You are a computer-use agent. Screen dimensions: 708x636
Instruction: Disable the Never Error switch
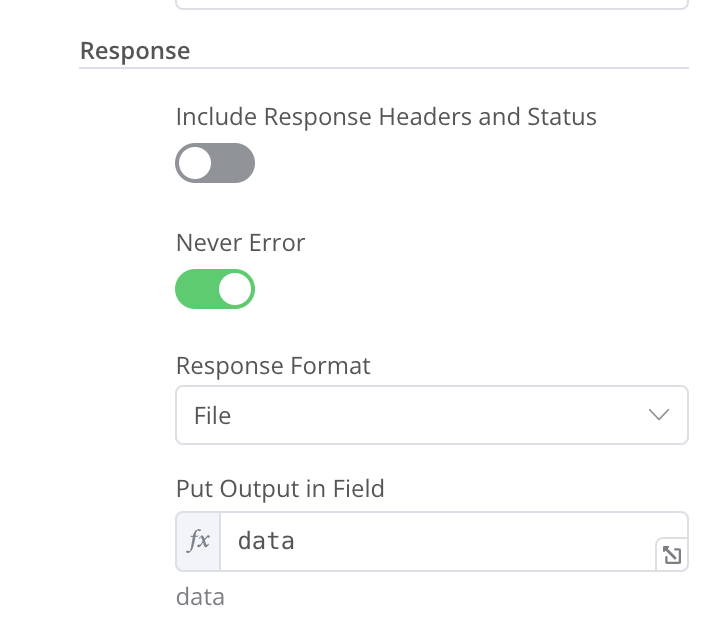tap(215, 289)
